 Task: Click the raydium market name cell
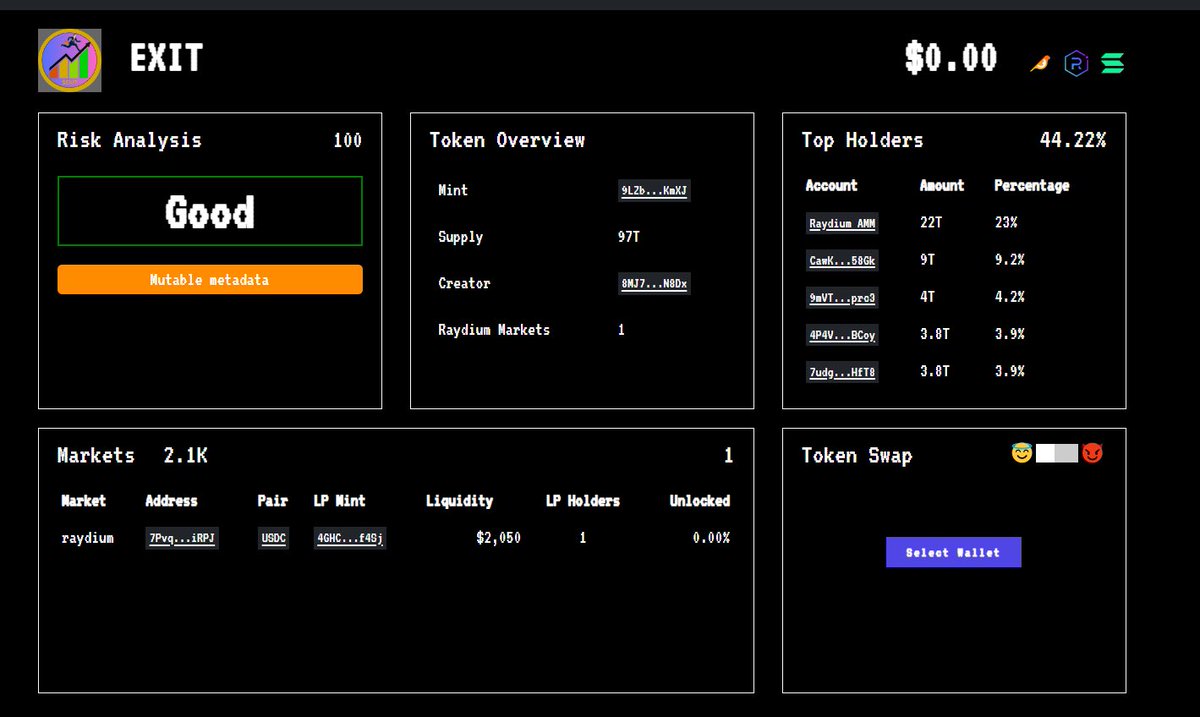coord(87,538)
